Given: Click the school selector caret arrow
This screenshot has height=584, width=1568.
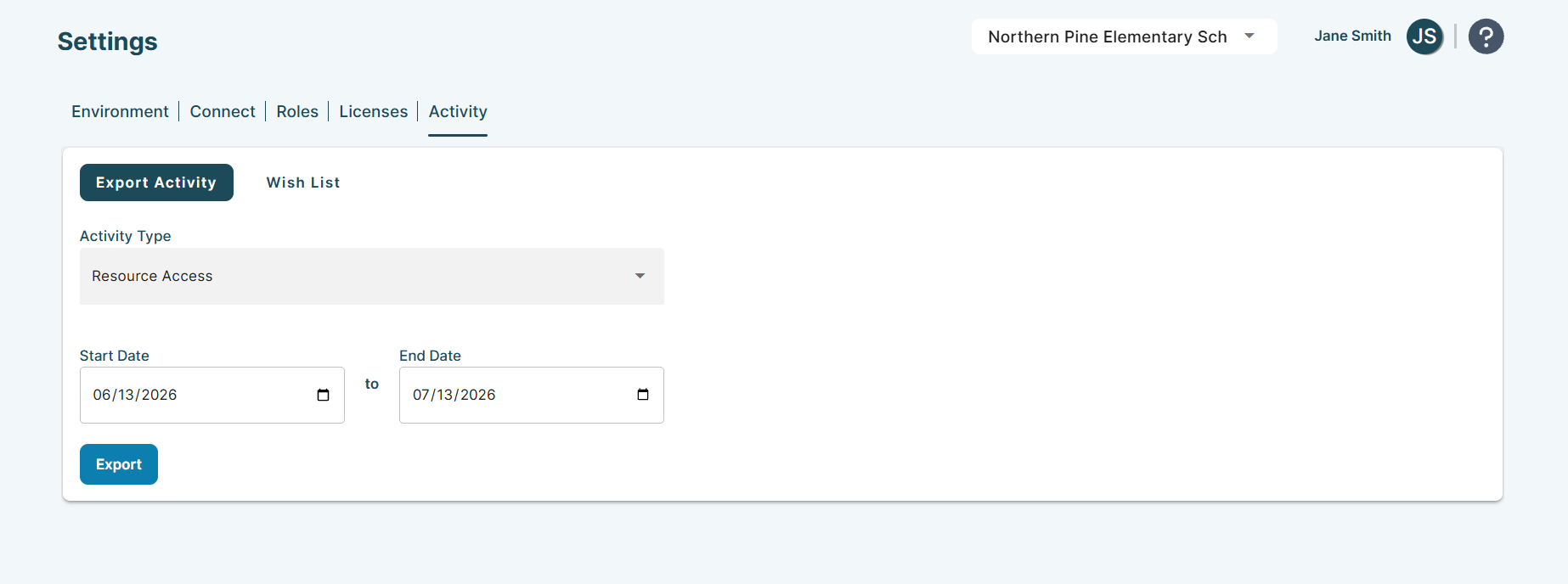Looking at the screenshot, I should click(x=1249, y=36).
